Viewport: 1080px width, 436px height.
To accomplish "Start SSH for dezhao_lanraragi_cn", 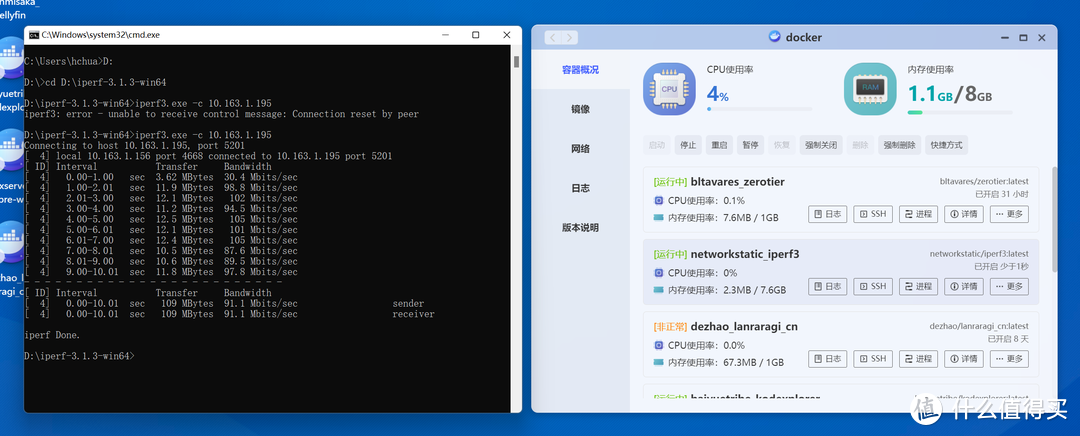I will (x=873, y=359).
